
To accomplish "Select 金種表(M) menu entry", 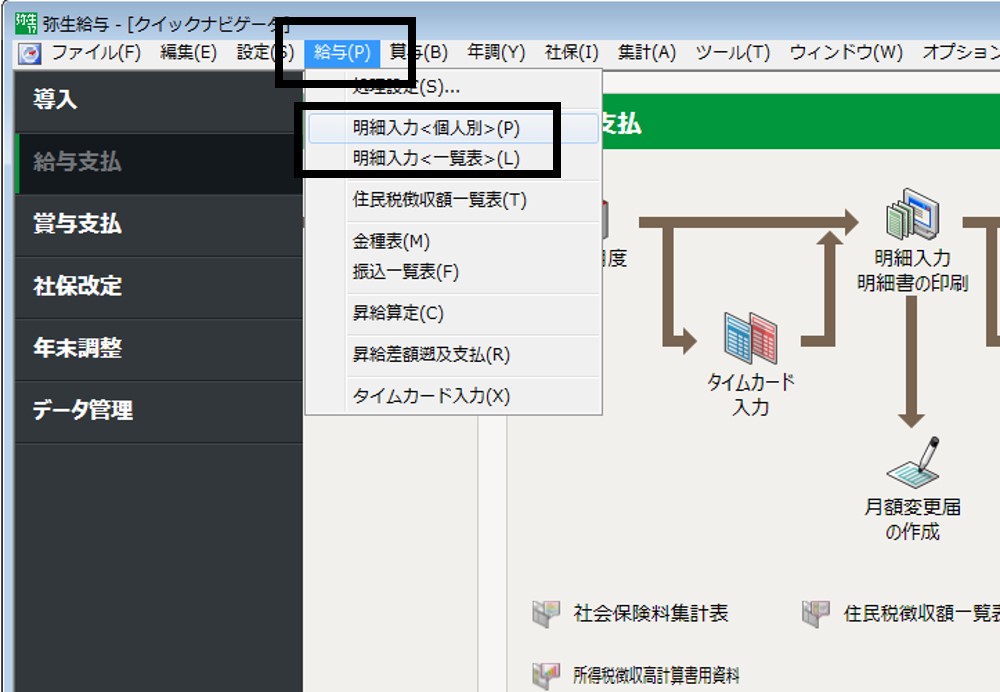I will click(x=453, y=241).
